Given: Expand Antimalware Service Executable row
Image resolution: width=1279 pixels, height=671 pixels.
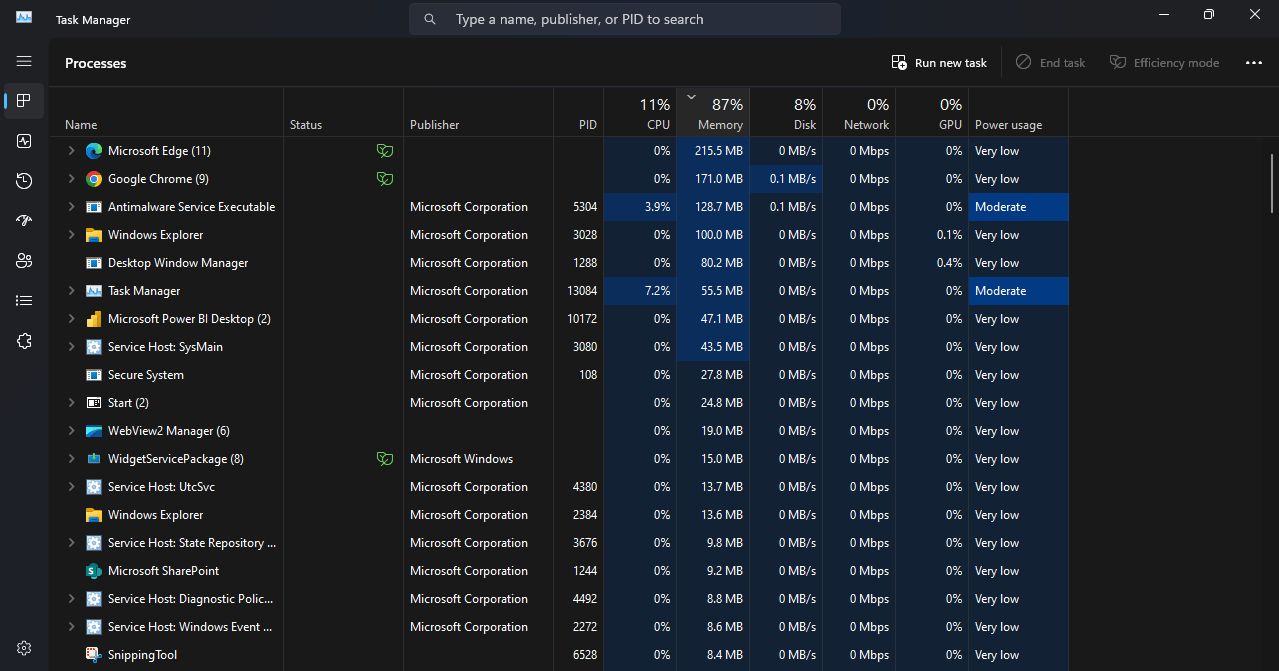Looking at the screenshot, I should click(71, 207).
